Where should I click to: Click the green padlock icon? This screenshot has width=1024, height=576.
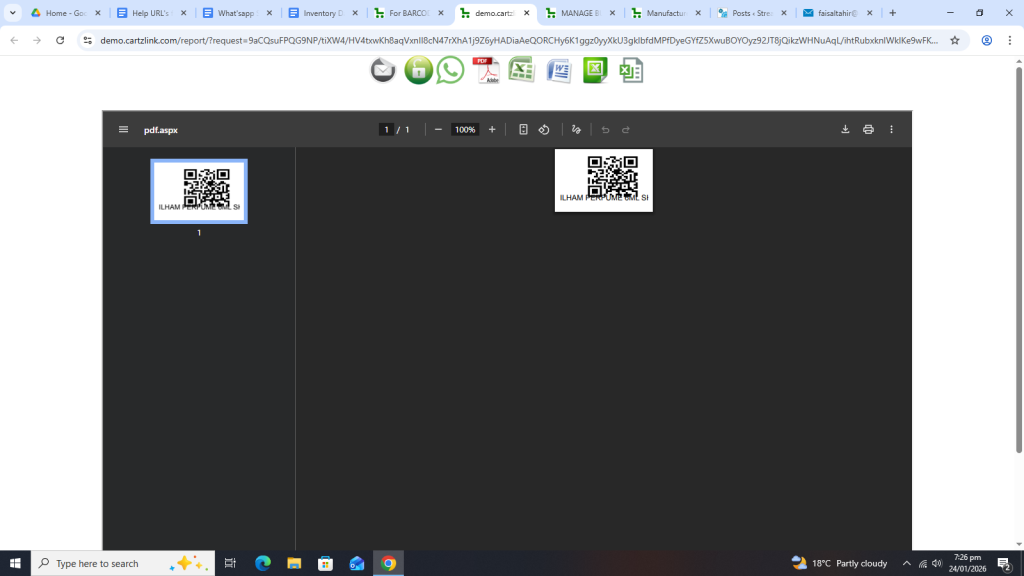click(418, 70)
